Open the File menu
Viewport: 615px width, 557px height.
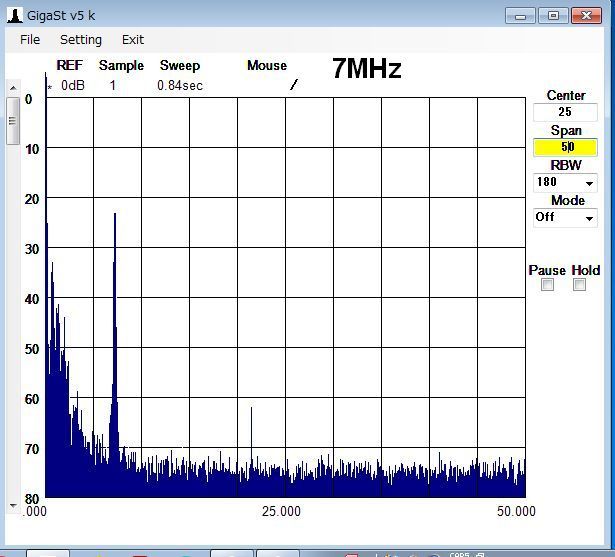30,40
